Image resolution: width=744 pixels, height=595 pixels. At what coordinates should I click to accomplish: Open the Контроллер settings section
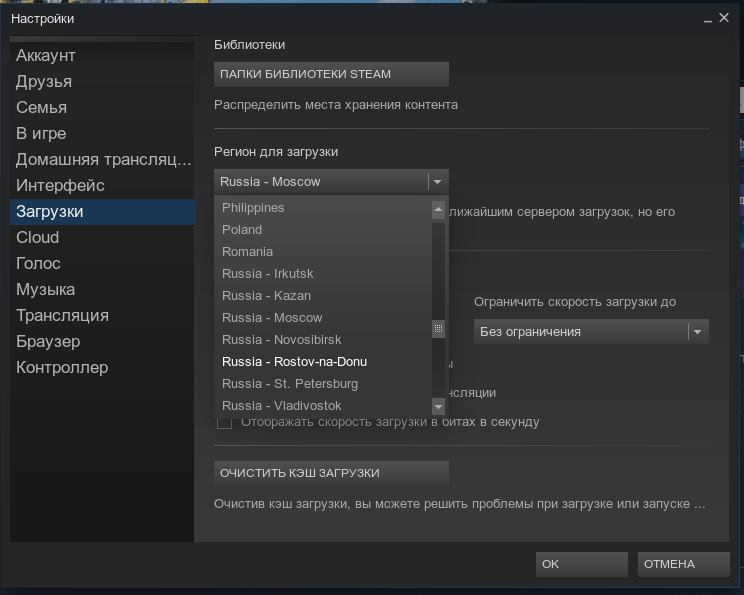click(x=102, y=368)
